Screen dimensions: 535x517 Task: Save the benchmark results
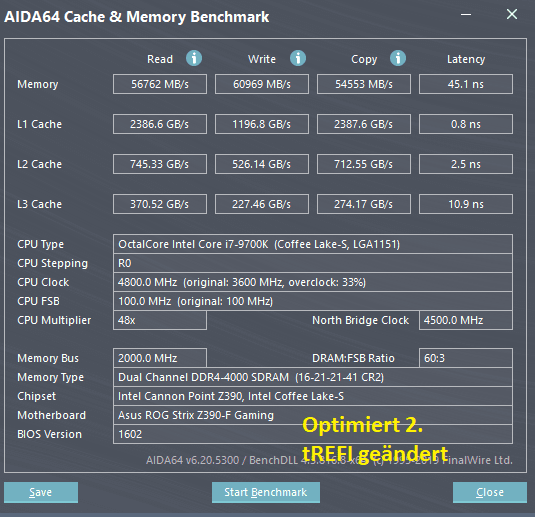pos(41,492)
